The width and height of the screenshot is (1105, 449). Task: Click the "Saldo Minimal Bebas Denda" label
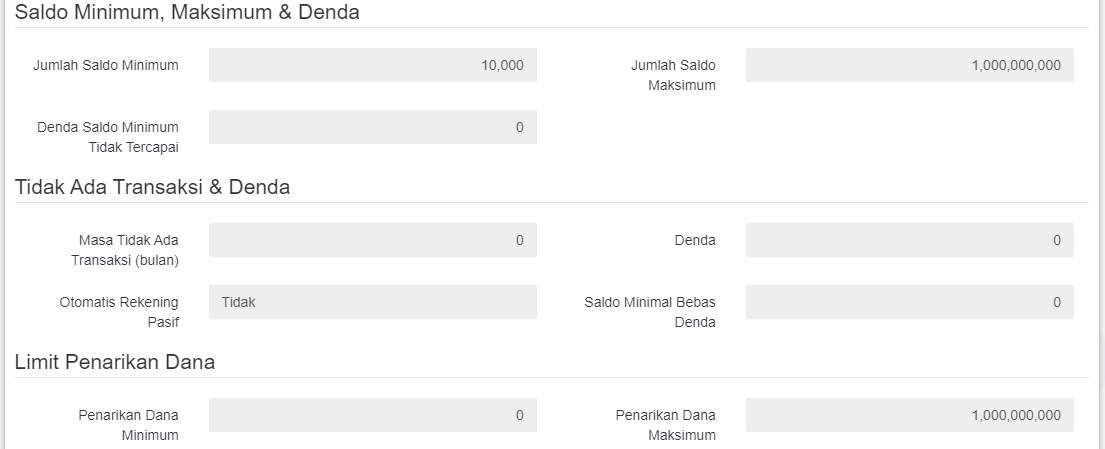click(x=650, y=312)
